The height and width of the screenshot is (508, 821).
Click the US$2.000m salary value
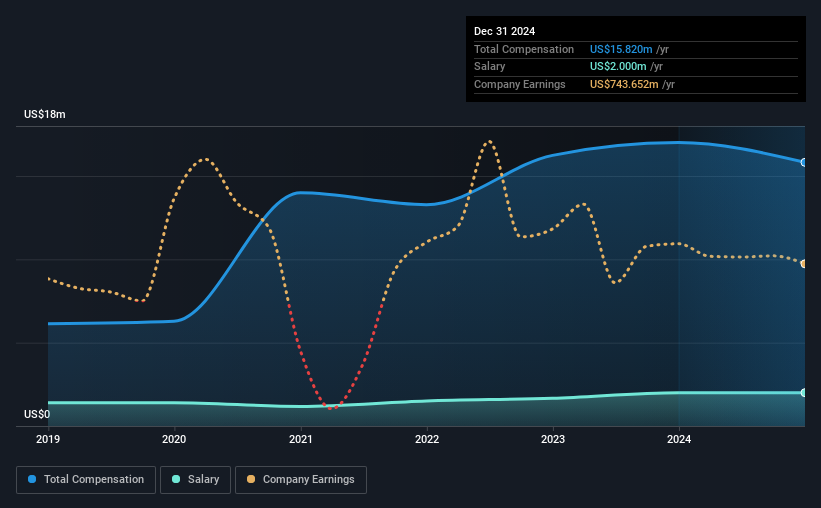pos(618,67)
